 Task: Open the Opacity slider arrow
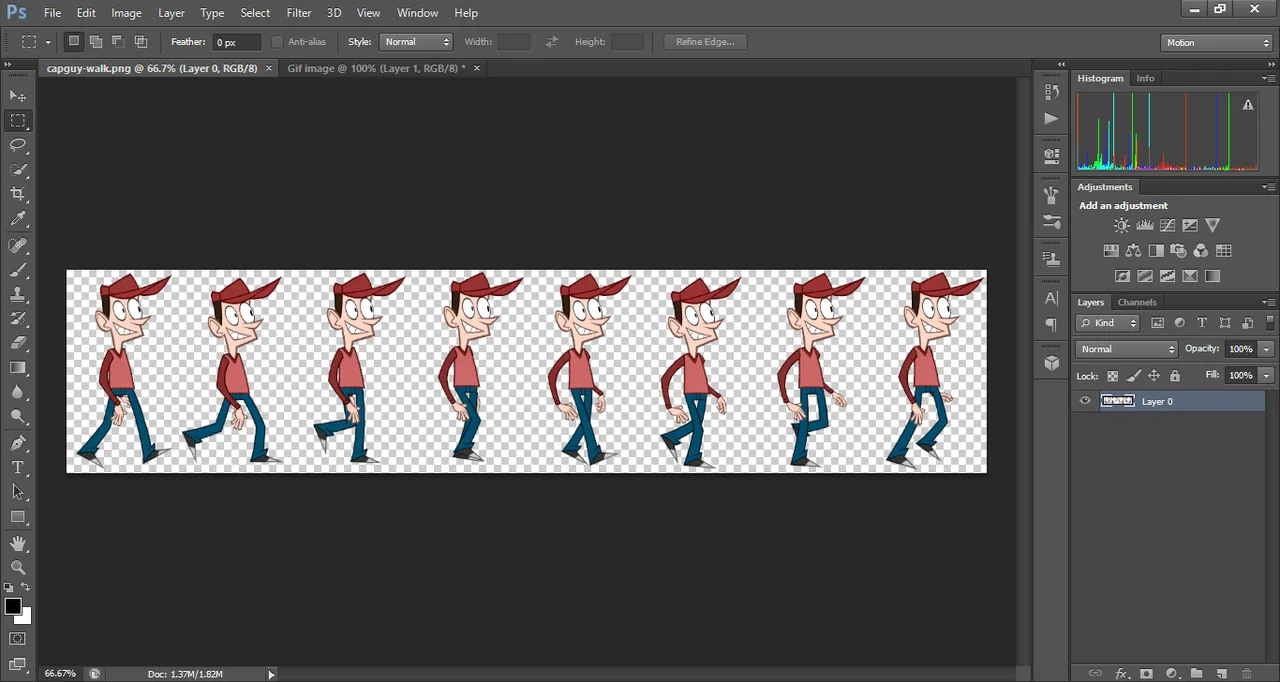pyautogui.click(x=1267, y=349)
